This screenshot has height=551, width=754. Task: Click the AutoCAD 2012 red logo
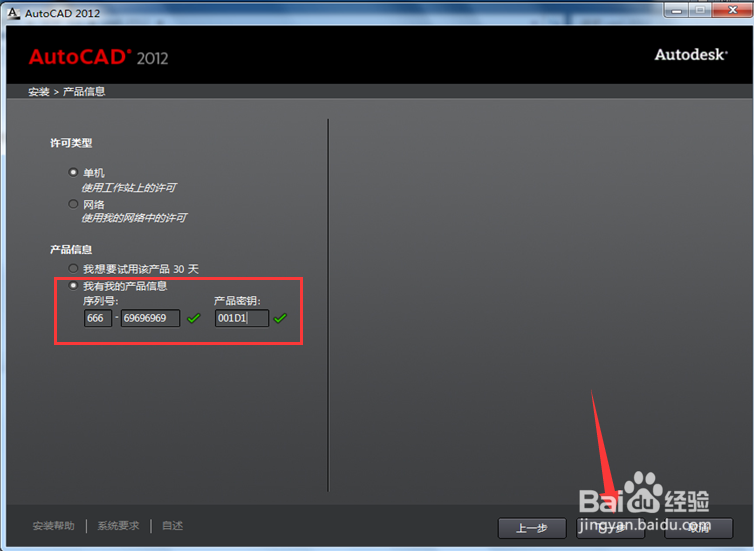[x=99, y=57]
